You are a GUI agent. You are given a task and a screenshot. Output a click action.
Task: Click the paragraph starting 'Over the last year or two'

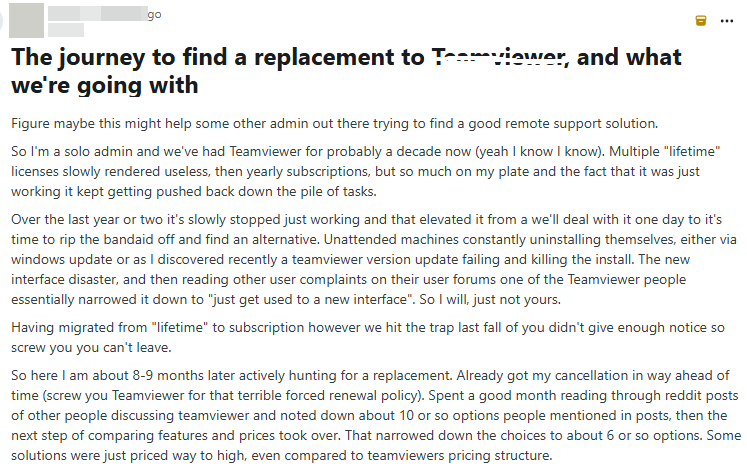[x=374, y=260]
